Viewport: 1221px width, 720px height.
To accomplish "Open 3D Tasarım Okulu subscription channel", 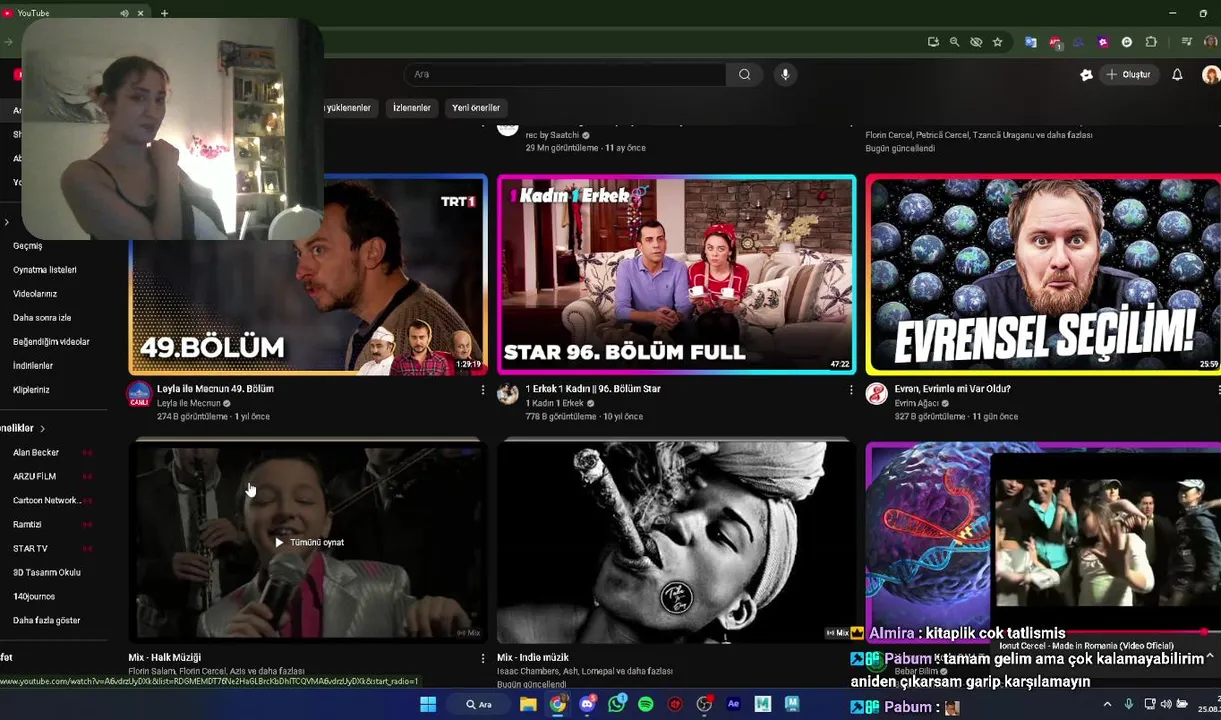I will [47, 572].
